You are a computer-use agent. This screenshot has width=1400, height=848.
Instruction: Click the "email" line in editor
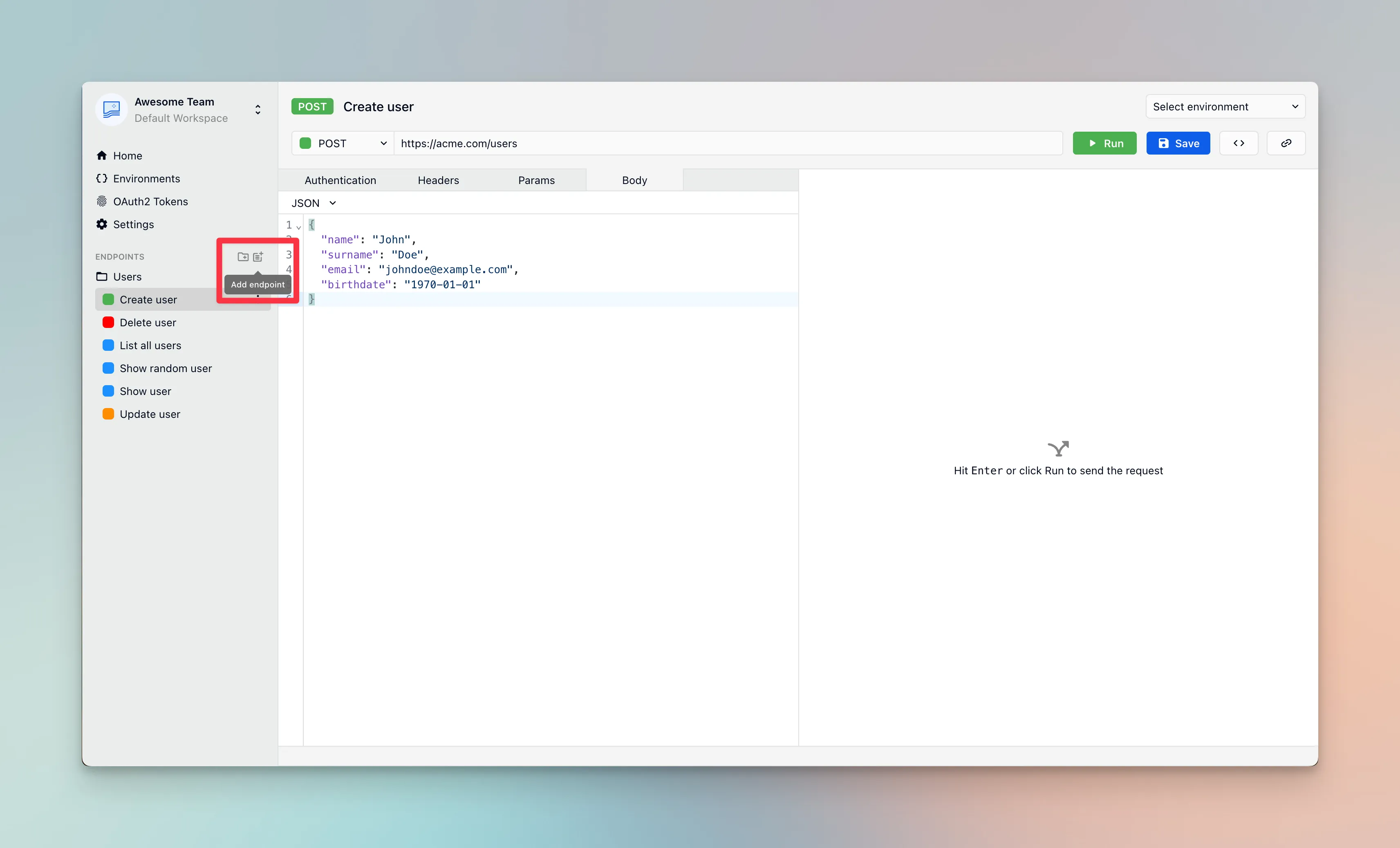419,269
